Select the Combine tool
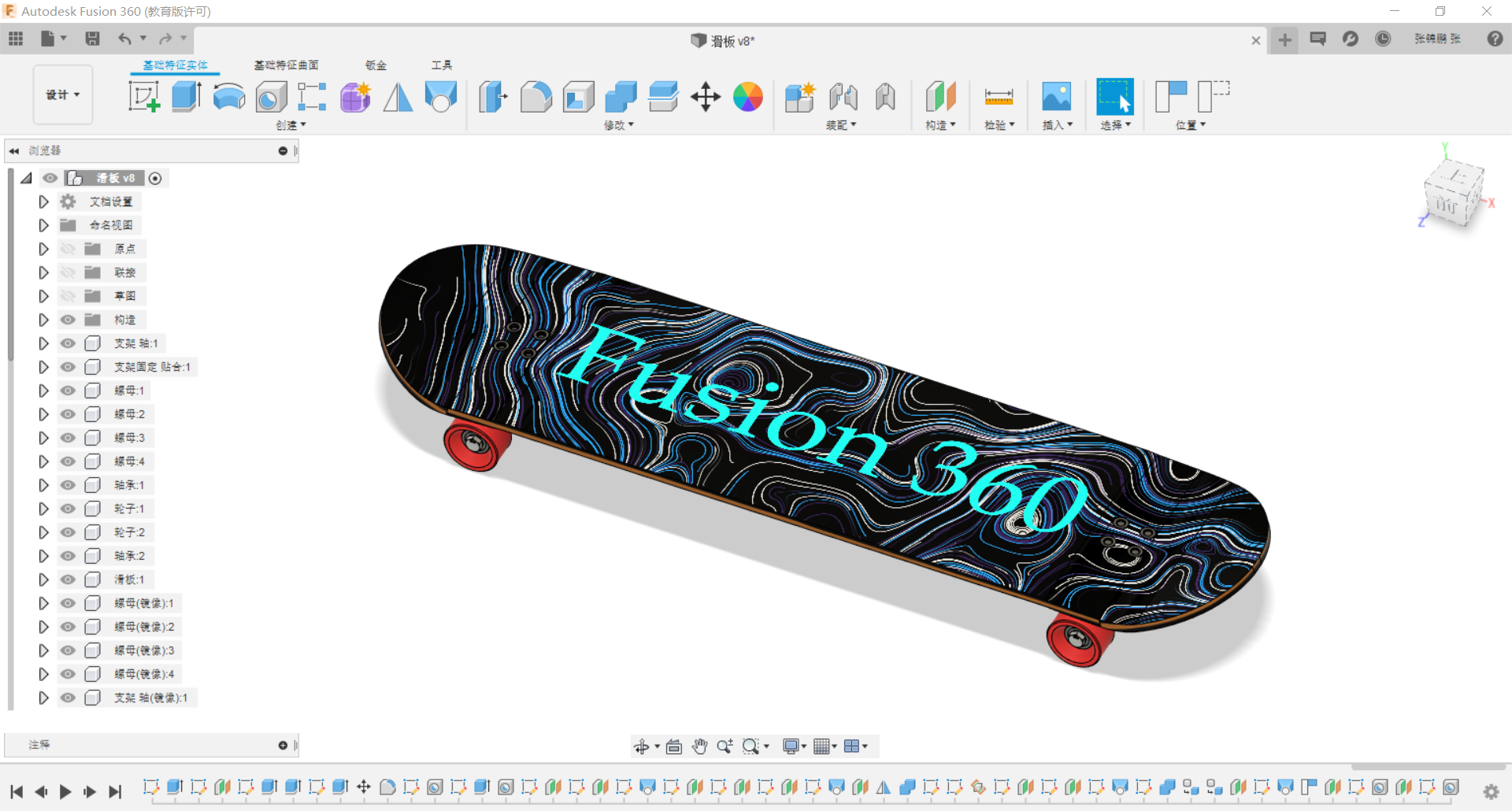 (x=621, y=97)
